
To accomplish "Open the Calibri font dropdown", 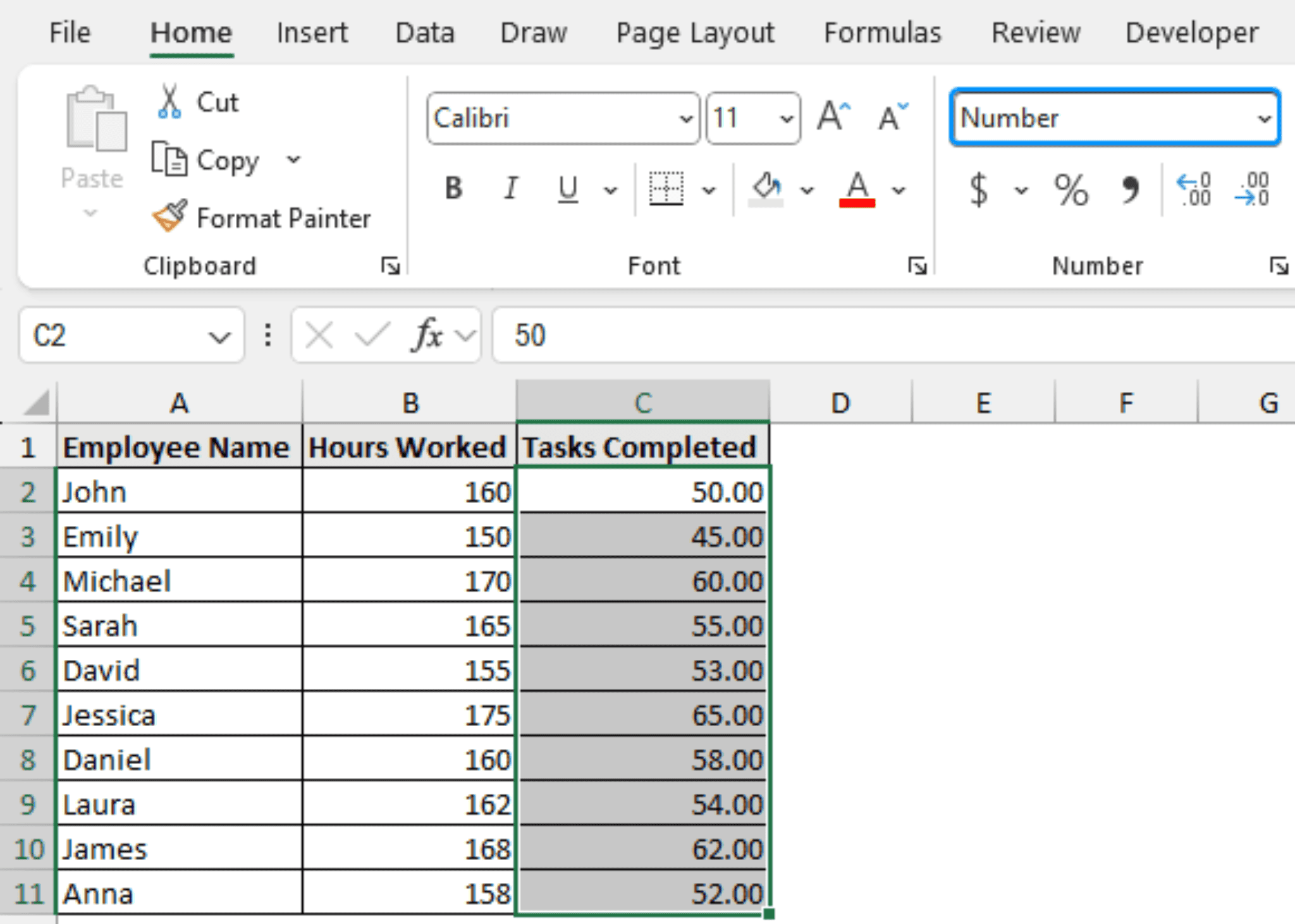I will [684, 119].
